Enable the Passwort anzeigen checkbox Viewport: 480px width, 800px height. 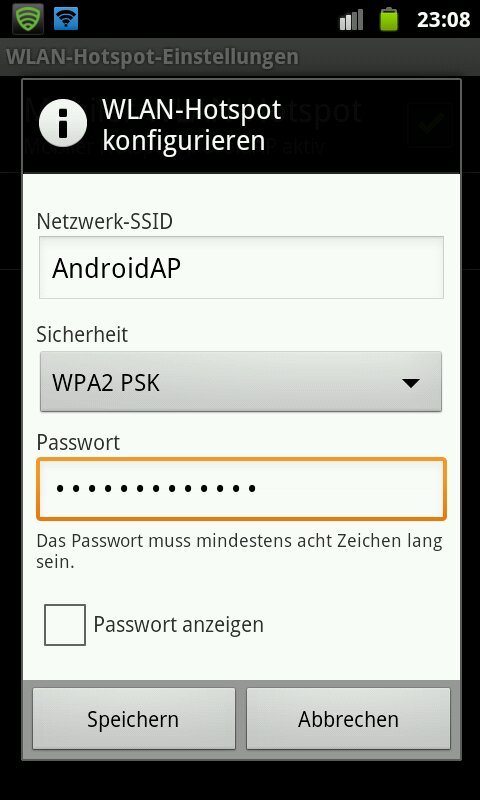(65, 624)
